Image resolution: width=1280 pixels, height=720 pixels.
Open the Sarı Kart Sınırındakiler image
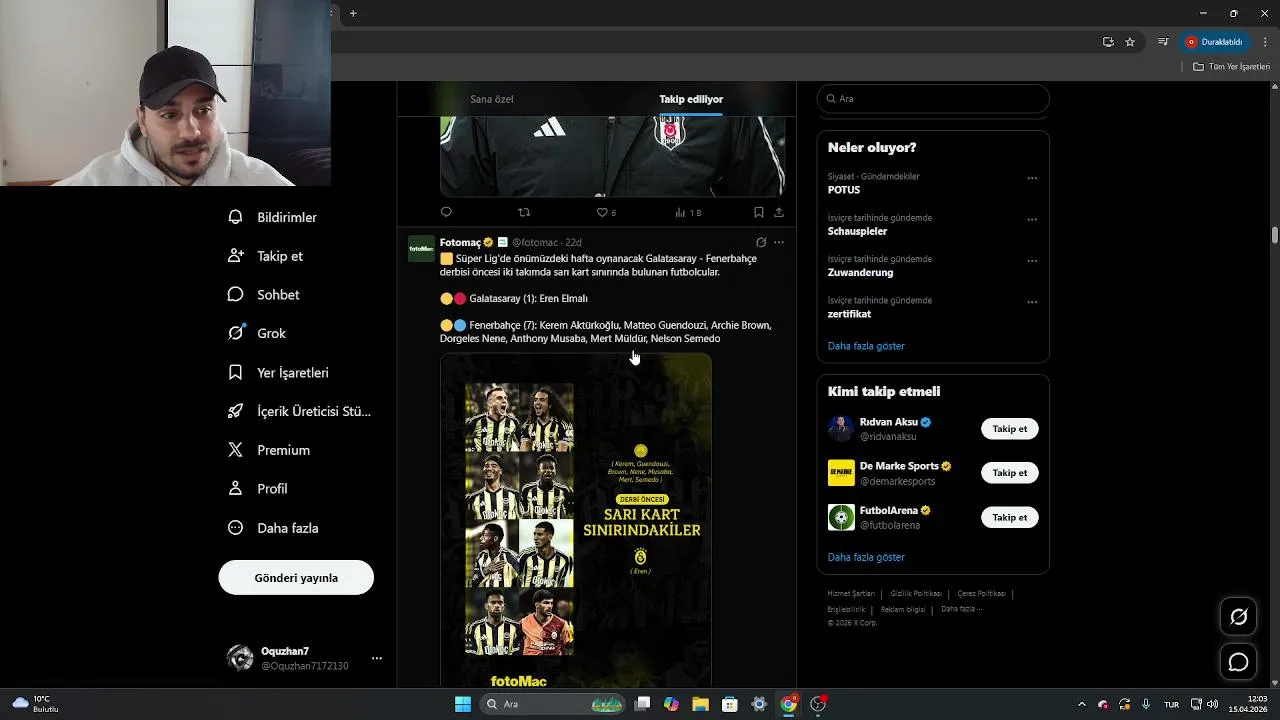pyautogui.click(x=576, y=520)
